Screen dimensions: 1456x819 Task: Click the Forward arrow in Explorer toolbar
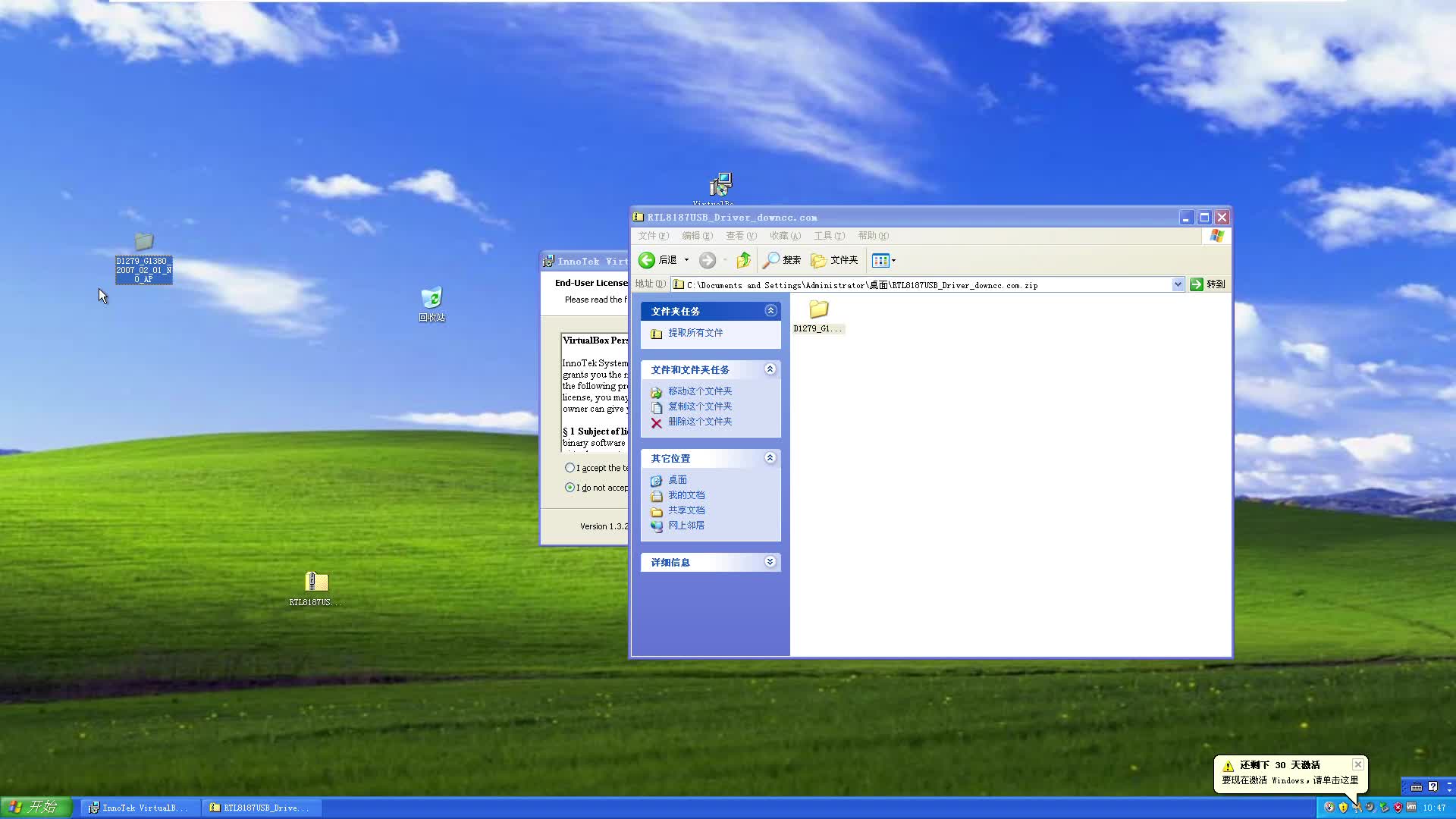coord(707,260)
